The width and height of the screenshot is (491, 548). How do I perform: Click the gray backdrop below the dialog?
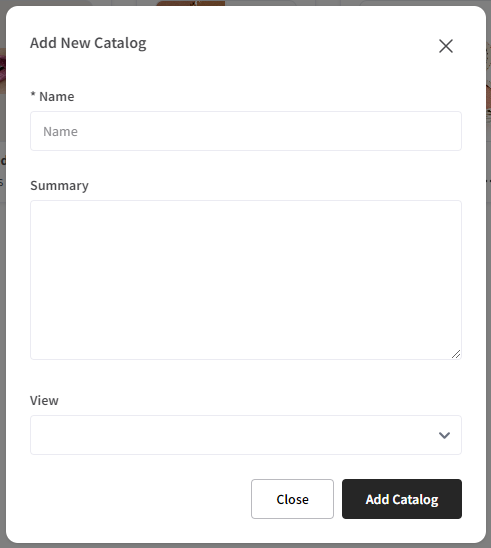[245, 546]
